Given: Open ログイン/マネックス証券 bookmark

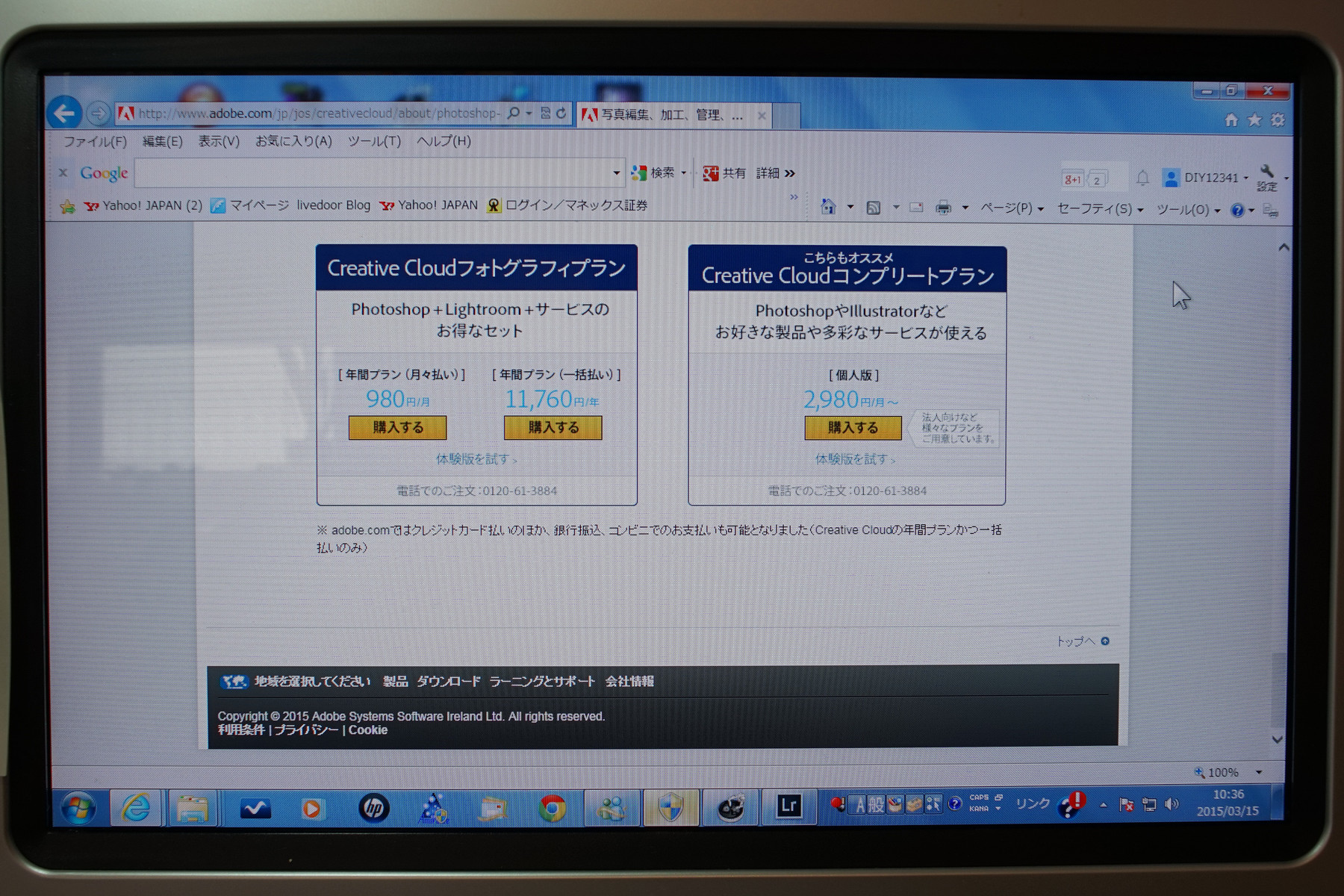Looking at the screenshot, I should (567, 205).
